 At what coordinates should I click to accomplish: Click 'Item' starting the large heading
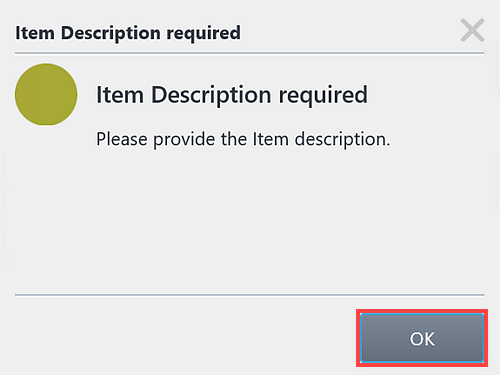[x=120, y=95]
